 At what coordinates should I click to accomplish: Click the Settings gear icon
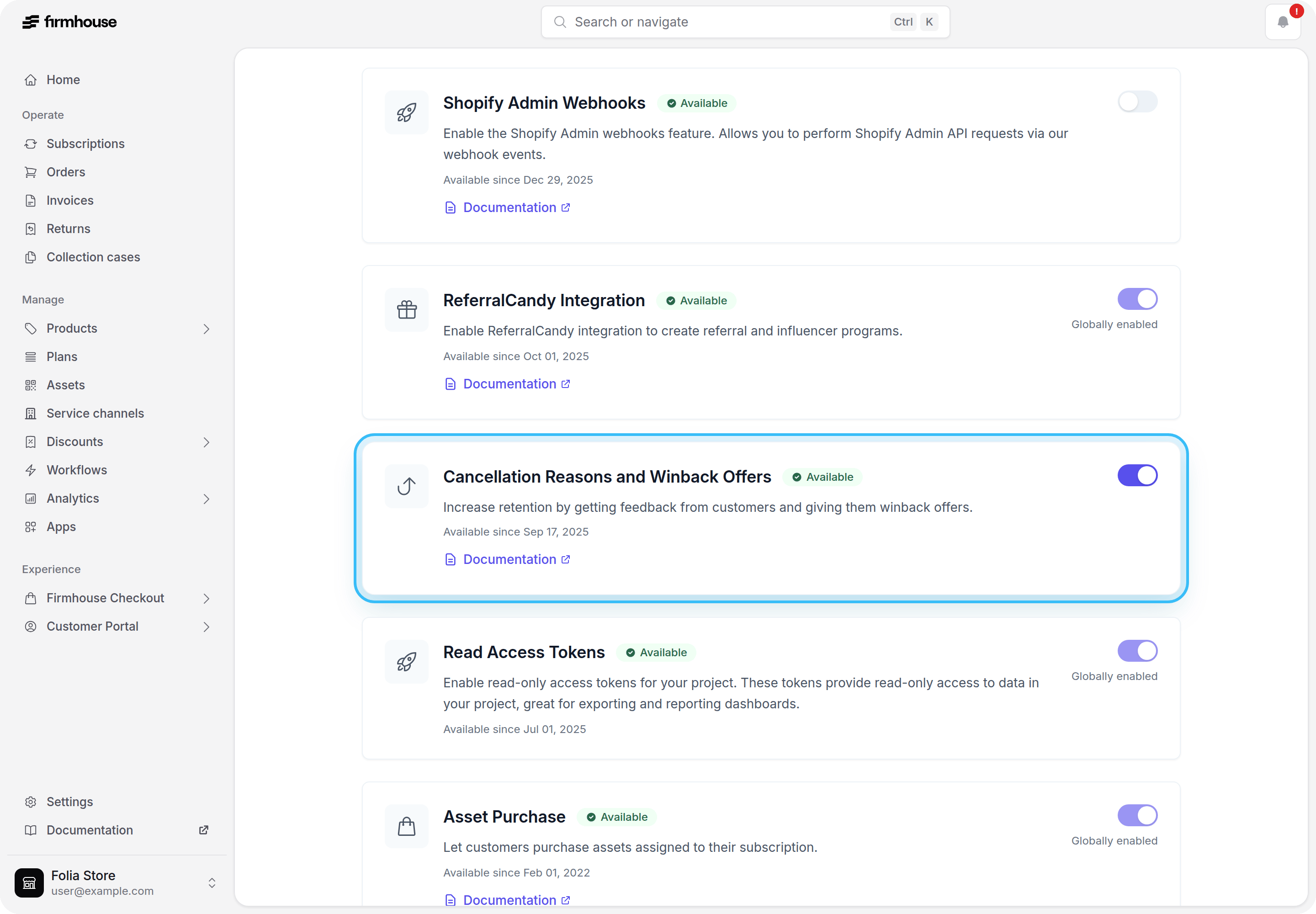31,802
